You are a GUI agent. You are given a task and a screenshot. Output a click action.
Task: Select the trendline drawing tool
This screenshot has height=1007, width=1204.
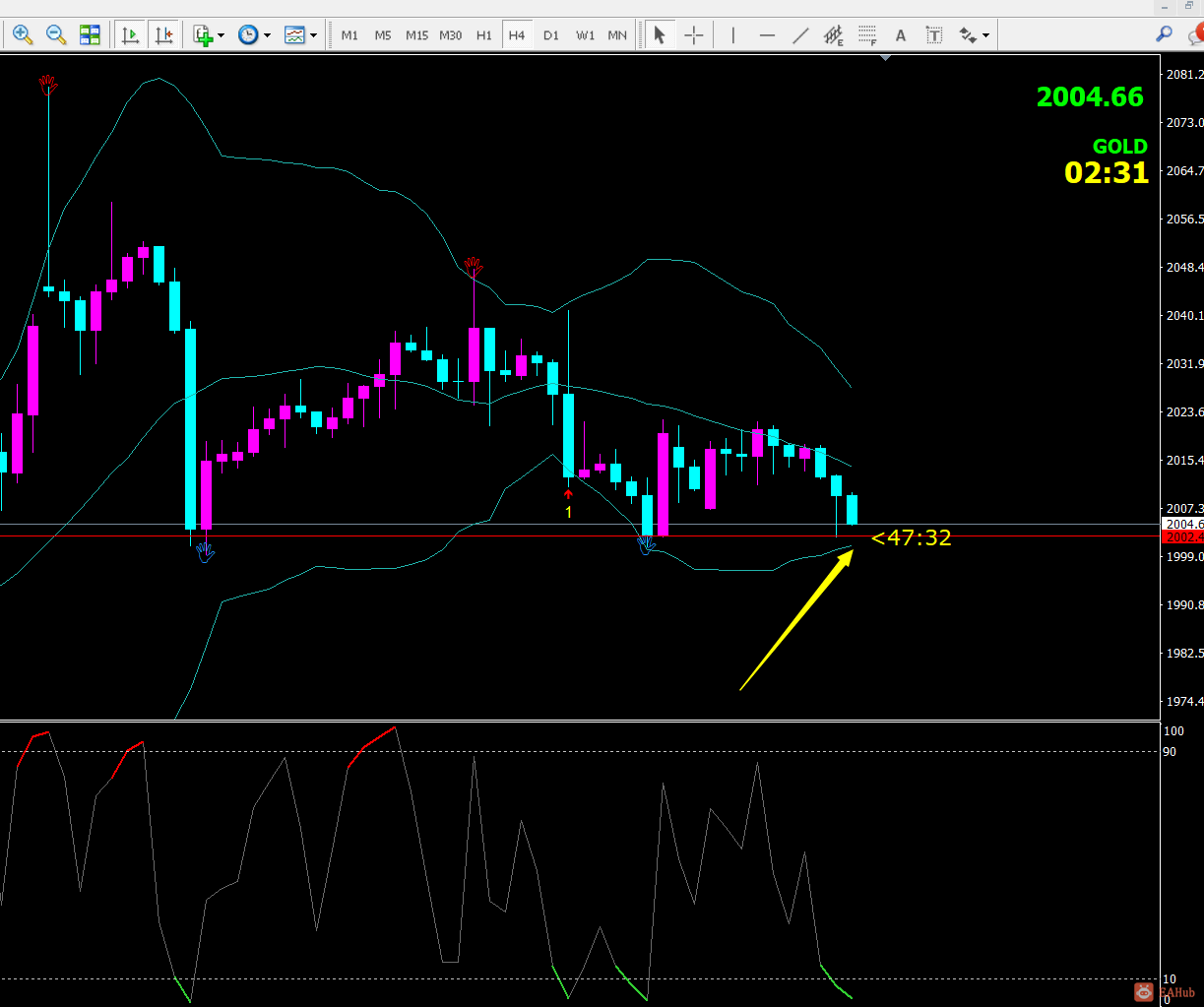click(801, 35)
